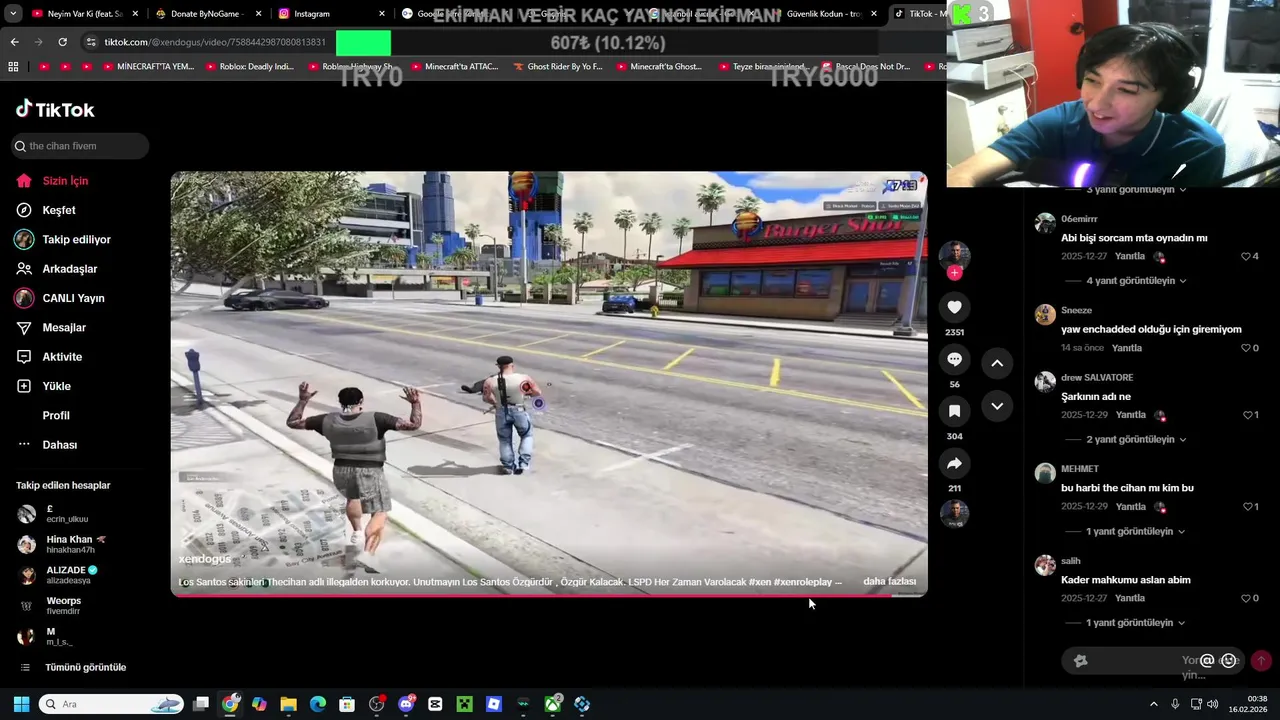
Task: Open followed account Weorps
Action: [66, 606]
